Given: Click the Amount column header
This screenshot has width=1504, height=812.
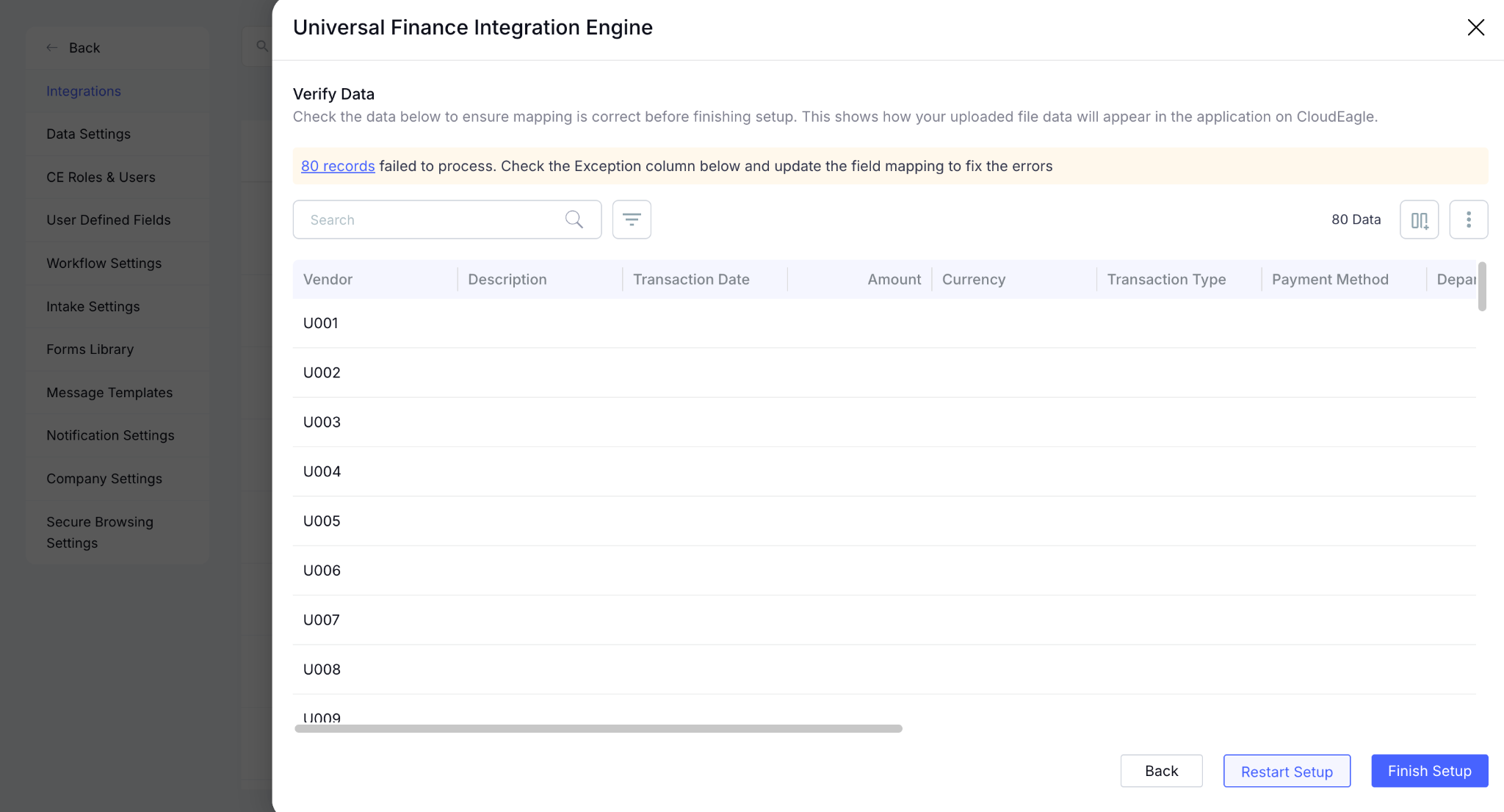Looking at the screenshot, I should point(894,279).
